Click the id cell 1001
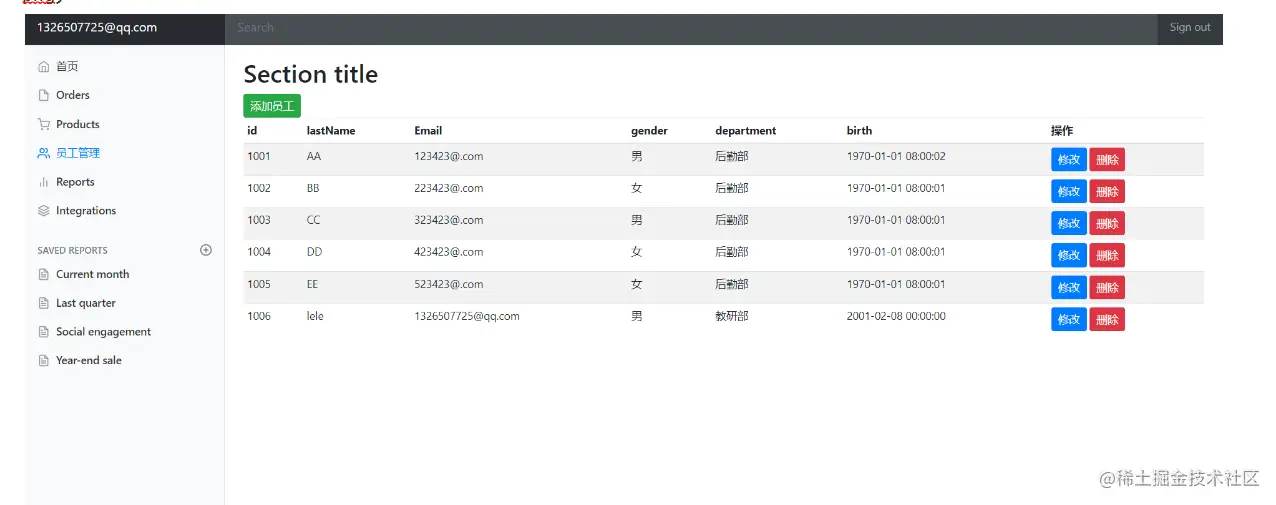Image resolution: width=1276 pixels, height=505 pixels. coord(259,157)
